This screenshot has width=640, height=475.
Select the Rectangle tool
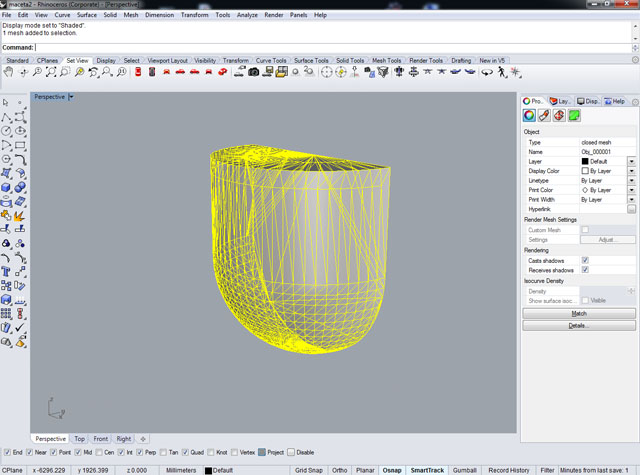pos(20,145)
